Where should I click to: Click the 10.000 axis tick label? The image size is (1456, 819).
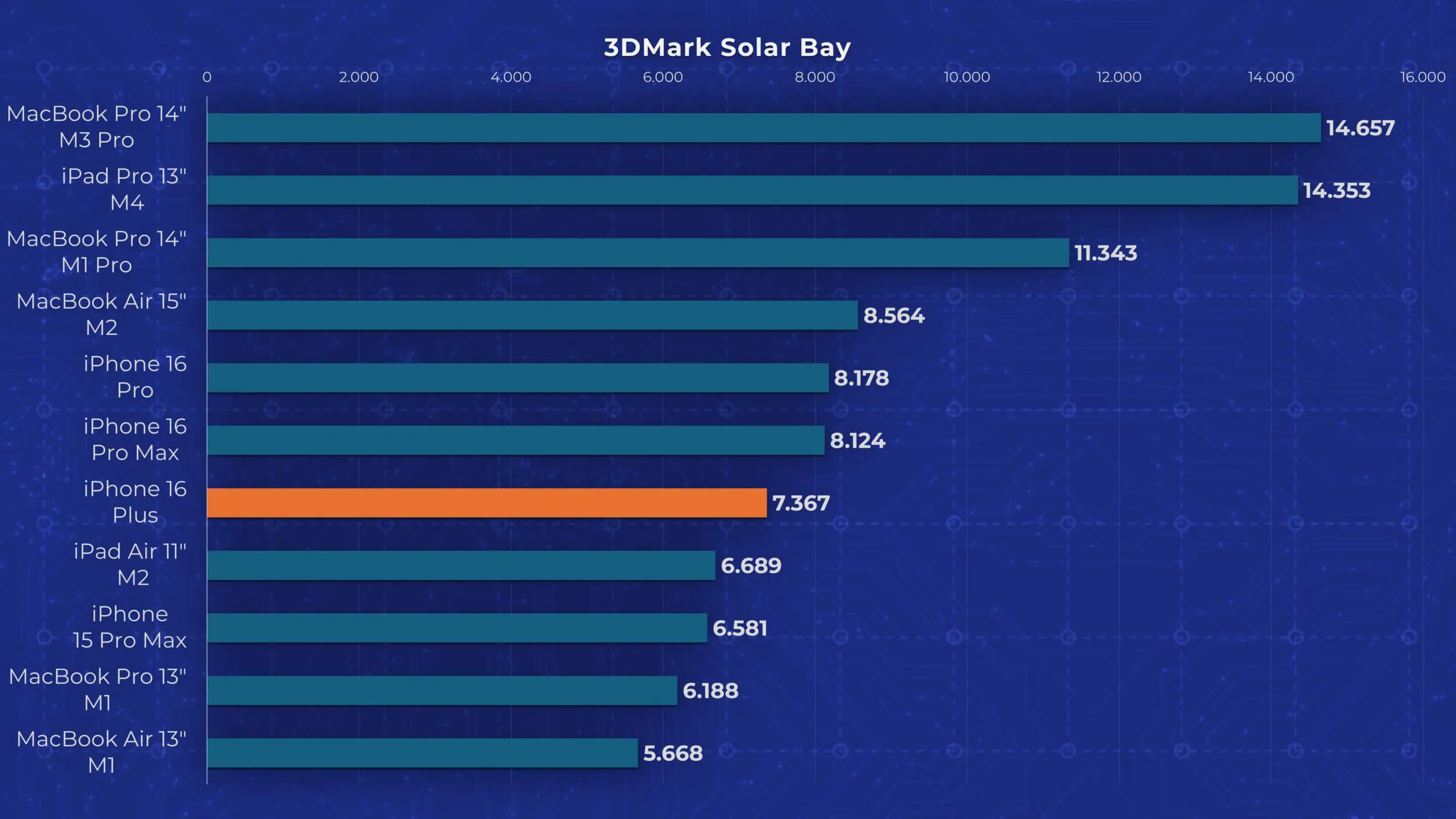[x=967, y=77]
